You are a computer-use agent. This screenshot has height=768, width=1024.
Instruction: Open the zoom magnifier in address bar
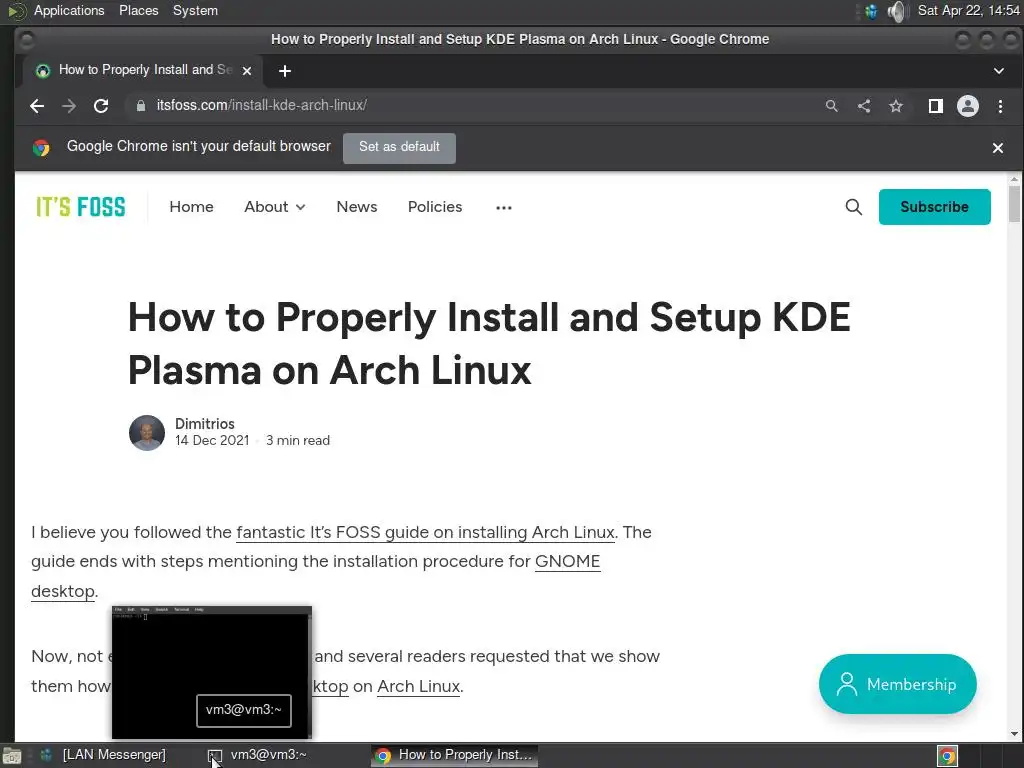point(831,106)
